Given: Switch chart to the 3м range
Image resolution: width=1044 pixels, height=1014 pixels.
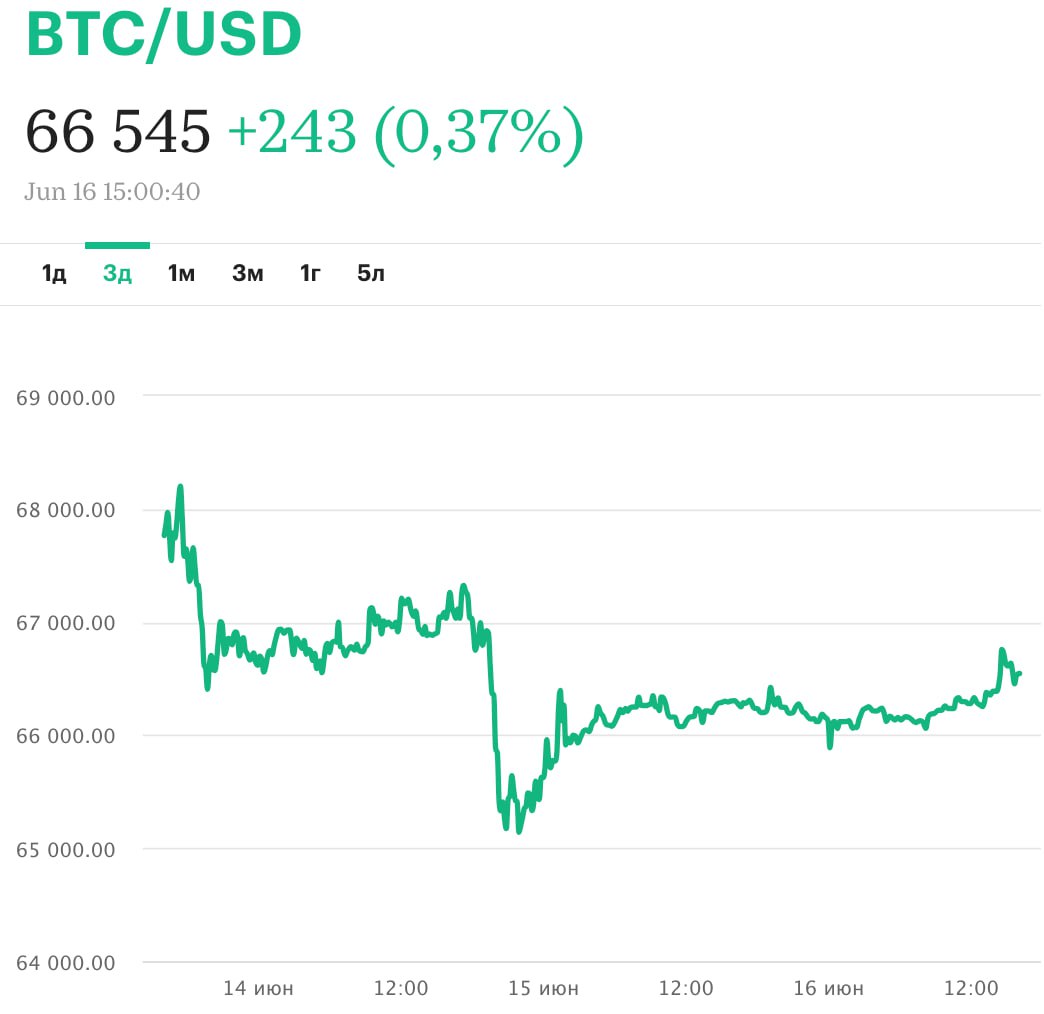Looking at the screenshot, I should click(x=247, y=273).
